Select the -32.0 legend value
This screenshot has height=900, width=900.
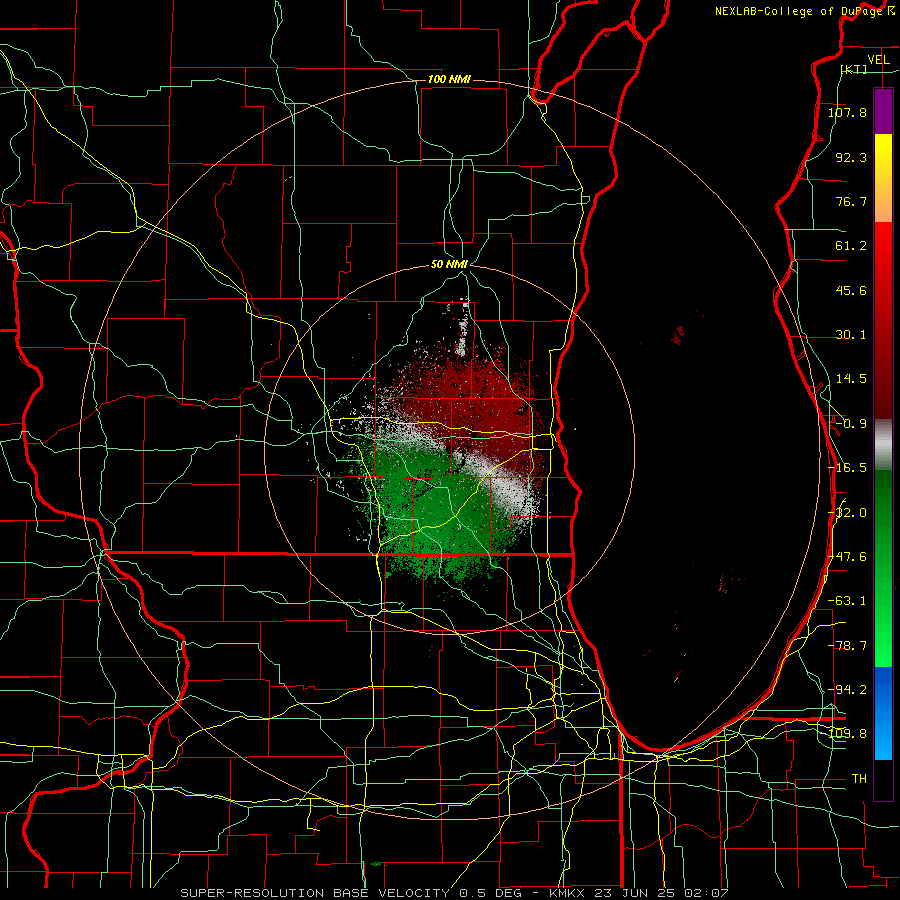[847, 513]
